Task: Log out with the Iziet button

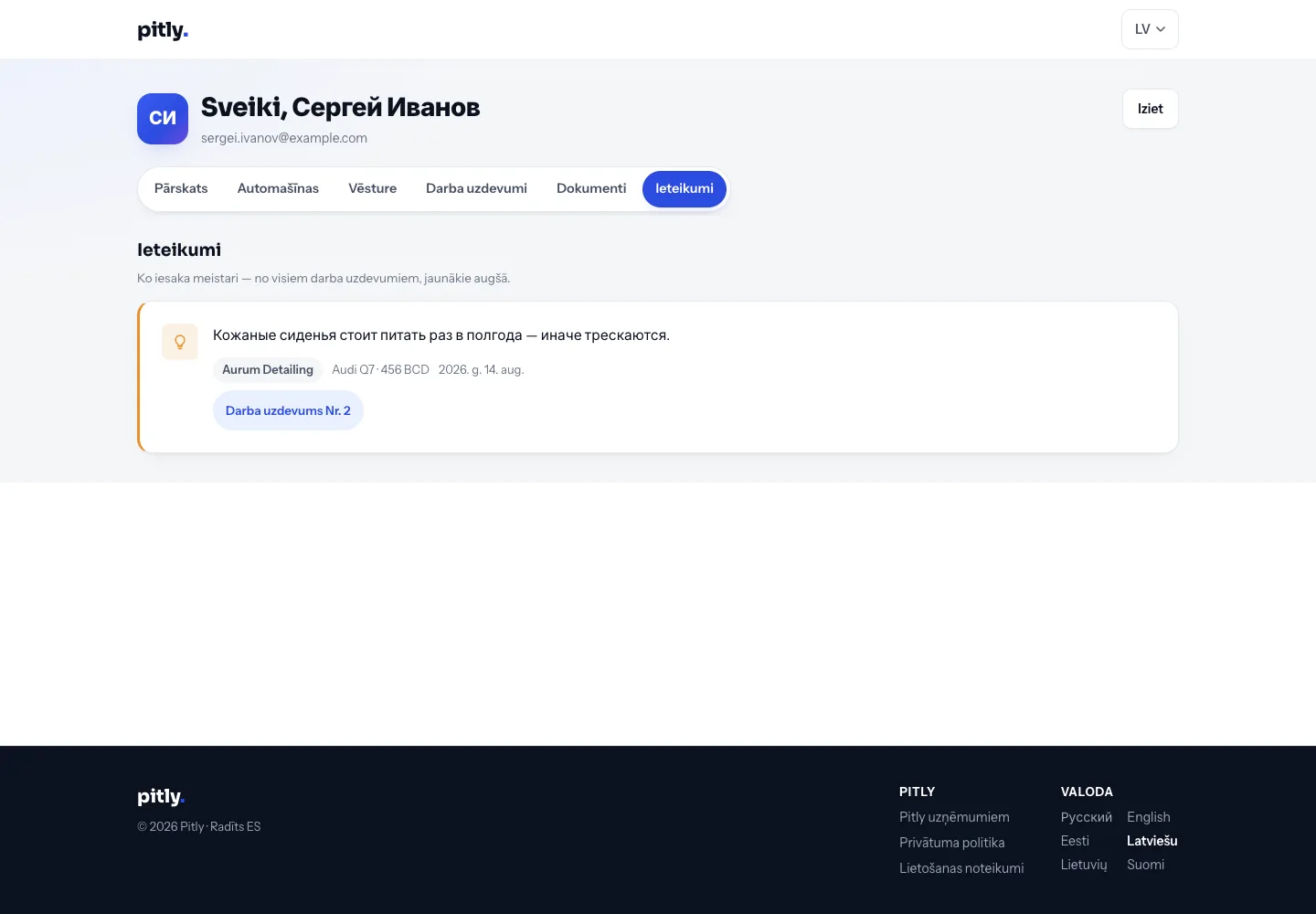Action: (x=1150, y=109)
